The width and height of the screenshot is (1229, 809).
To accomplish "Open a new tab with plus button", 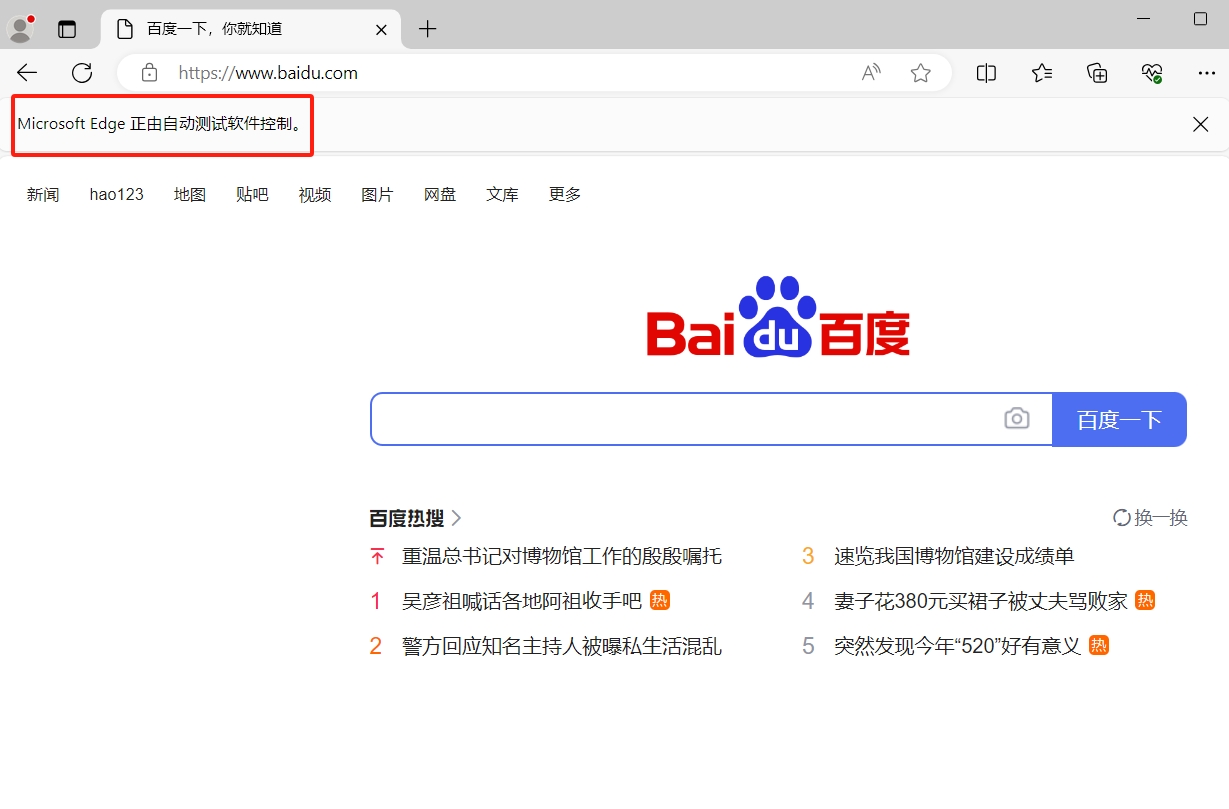I will [428, 29].
